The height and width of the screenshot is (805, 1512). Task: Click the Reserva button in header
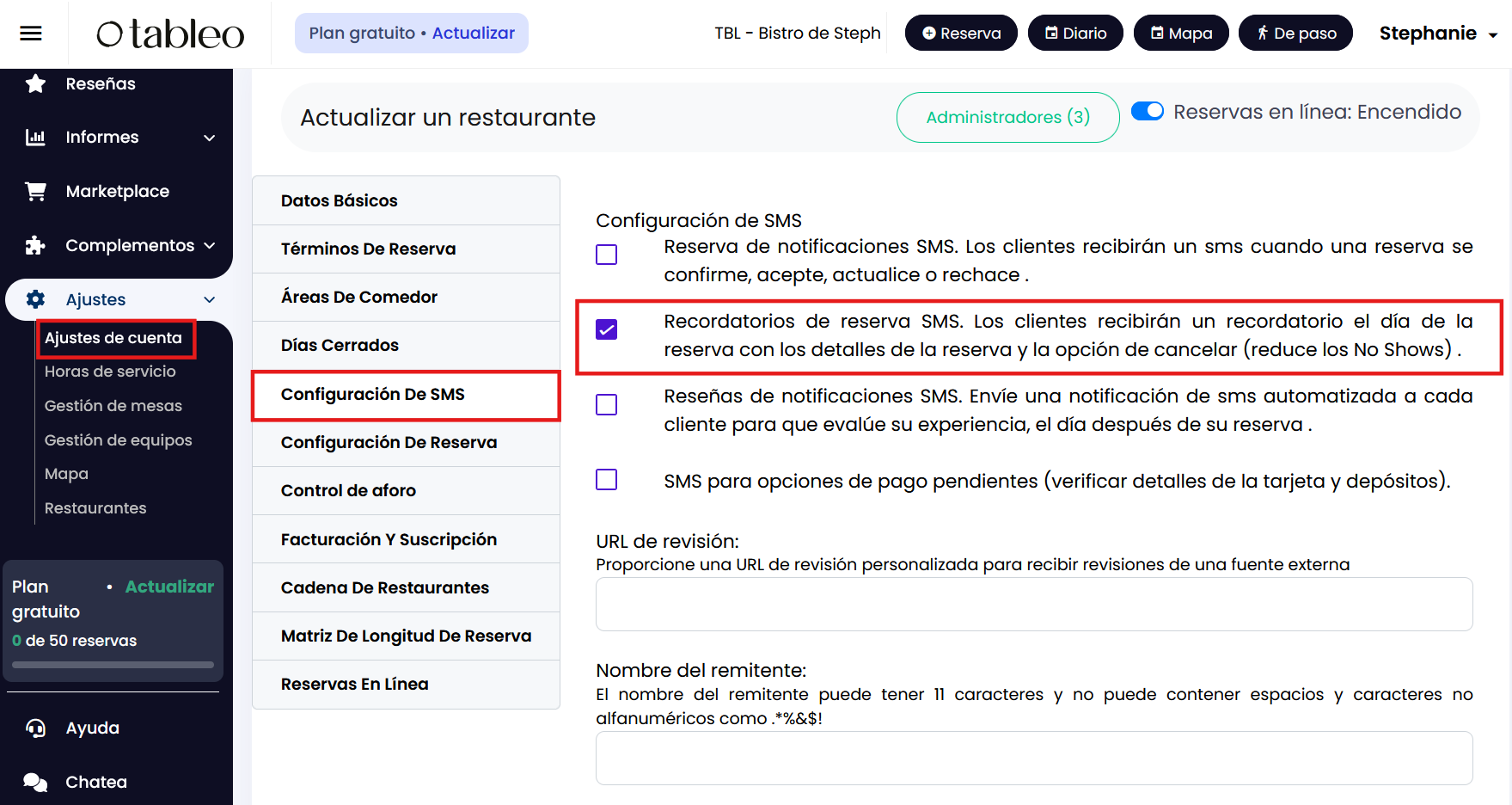tap(961, 33)
